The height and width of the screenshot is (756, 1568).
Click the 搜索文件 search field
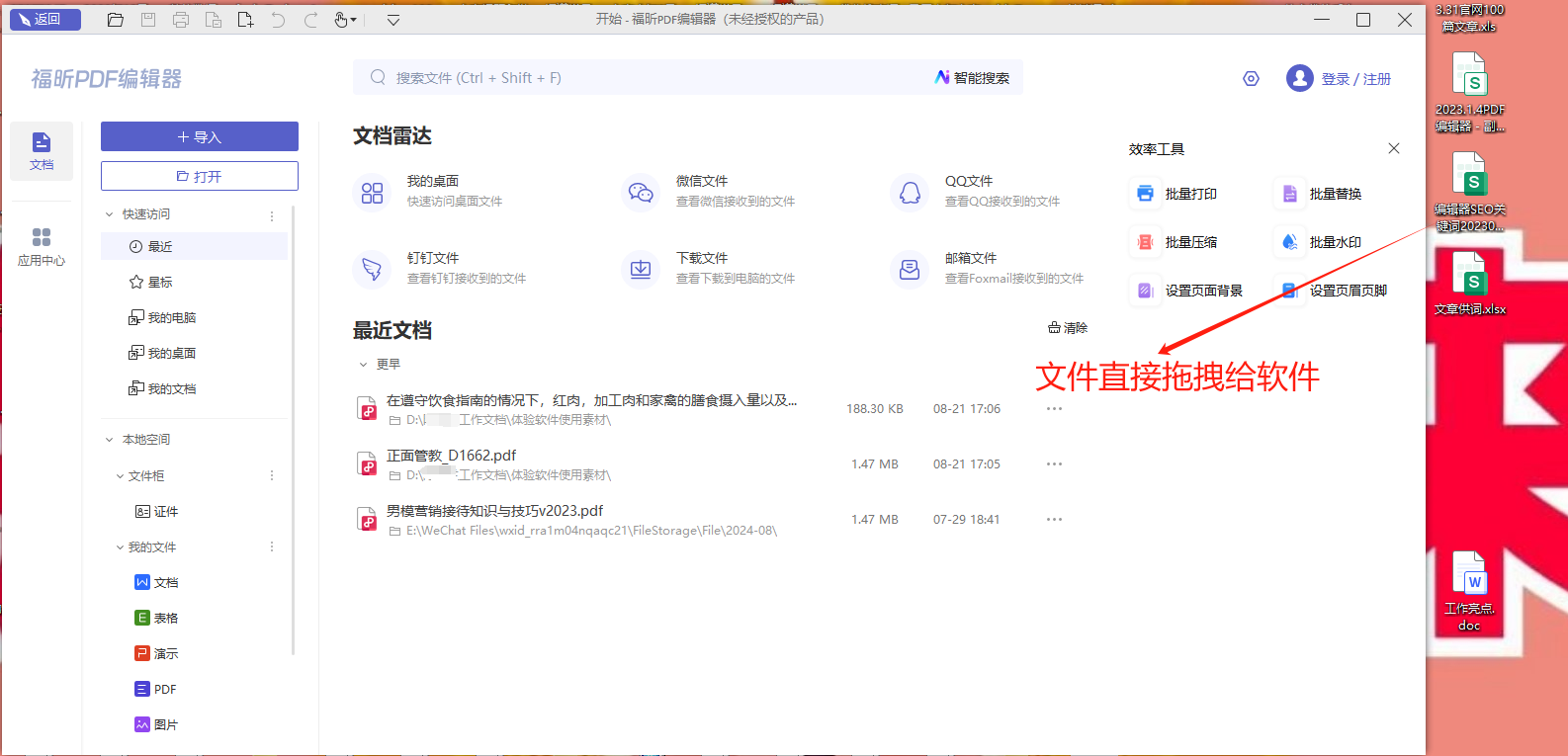[643, 78]
